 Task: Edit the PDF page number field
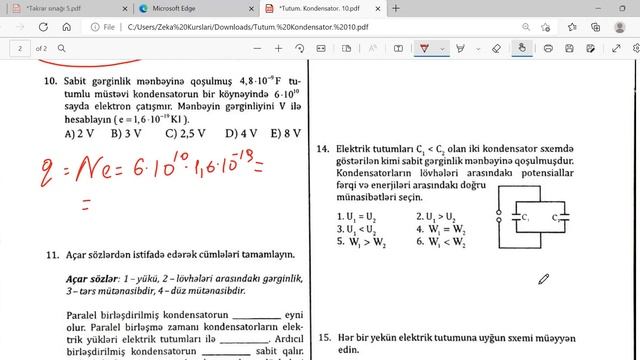(x=20, y=49)
